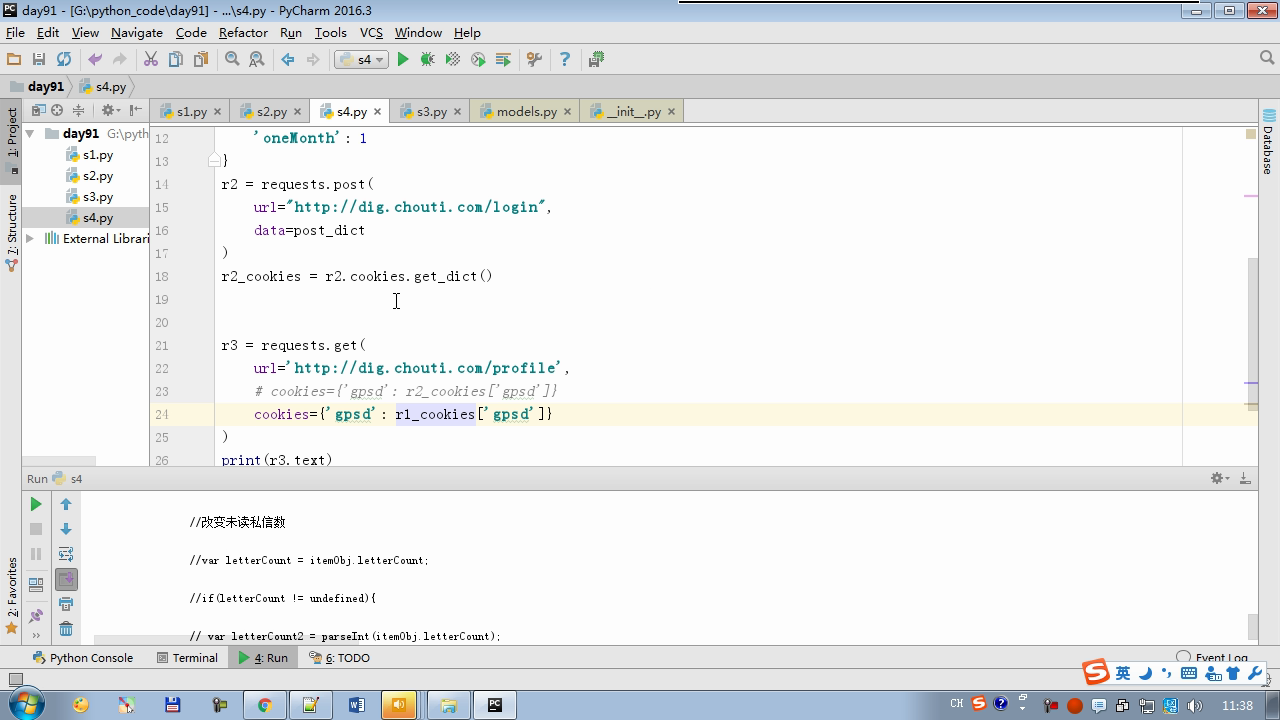Viewport: 1280px width, 720px height.
Task: Open Settings with the wrench icon
Action: [534, 59]
